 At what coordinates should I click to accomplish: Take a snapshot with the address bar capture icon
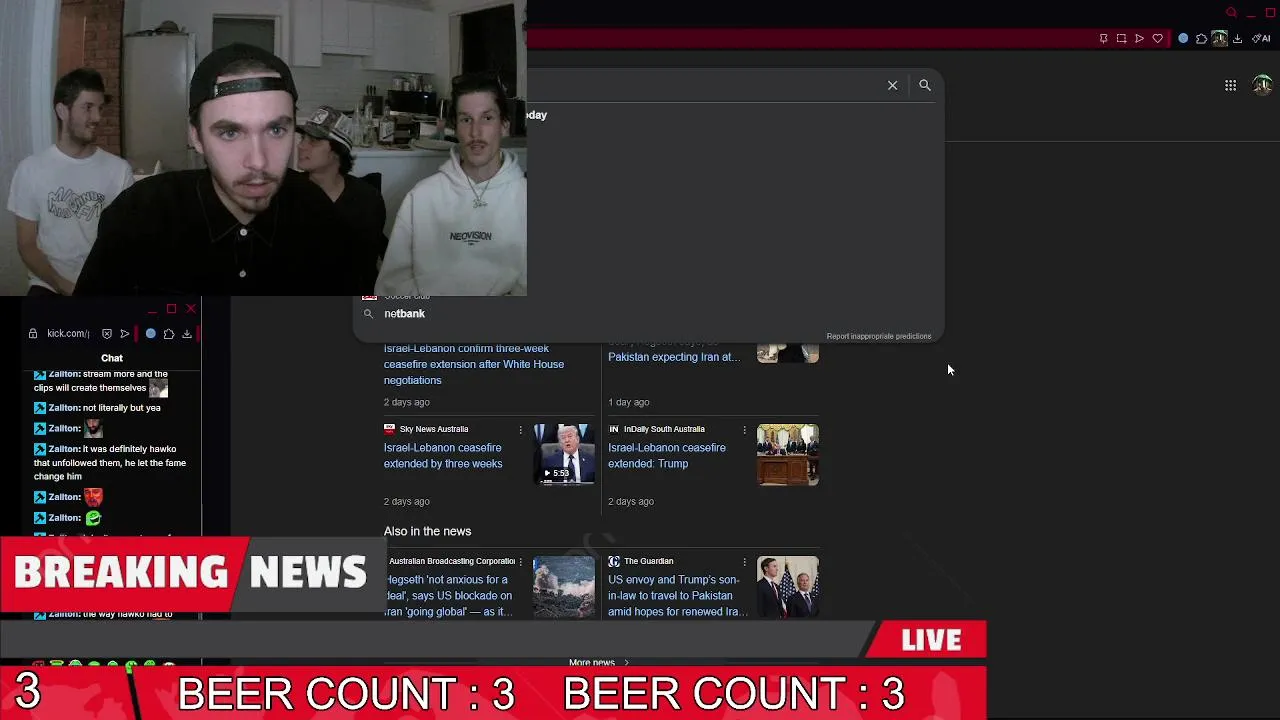coord(1121,39)
